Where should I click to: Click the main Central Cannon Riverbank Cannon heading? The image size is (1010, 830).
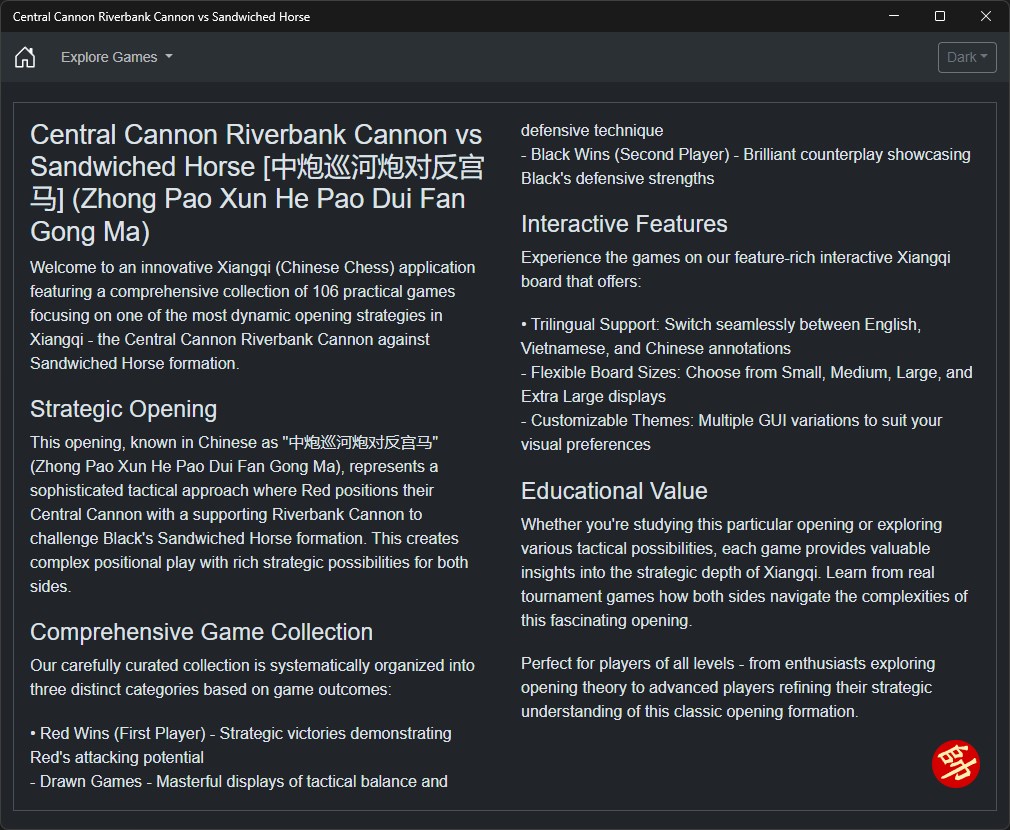click(x=256, y=183)
